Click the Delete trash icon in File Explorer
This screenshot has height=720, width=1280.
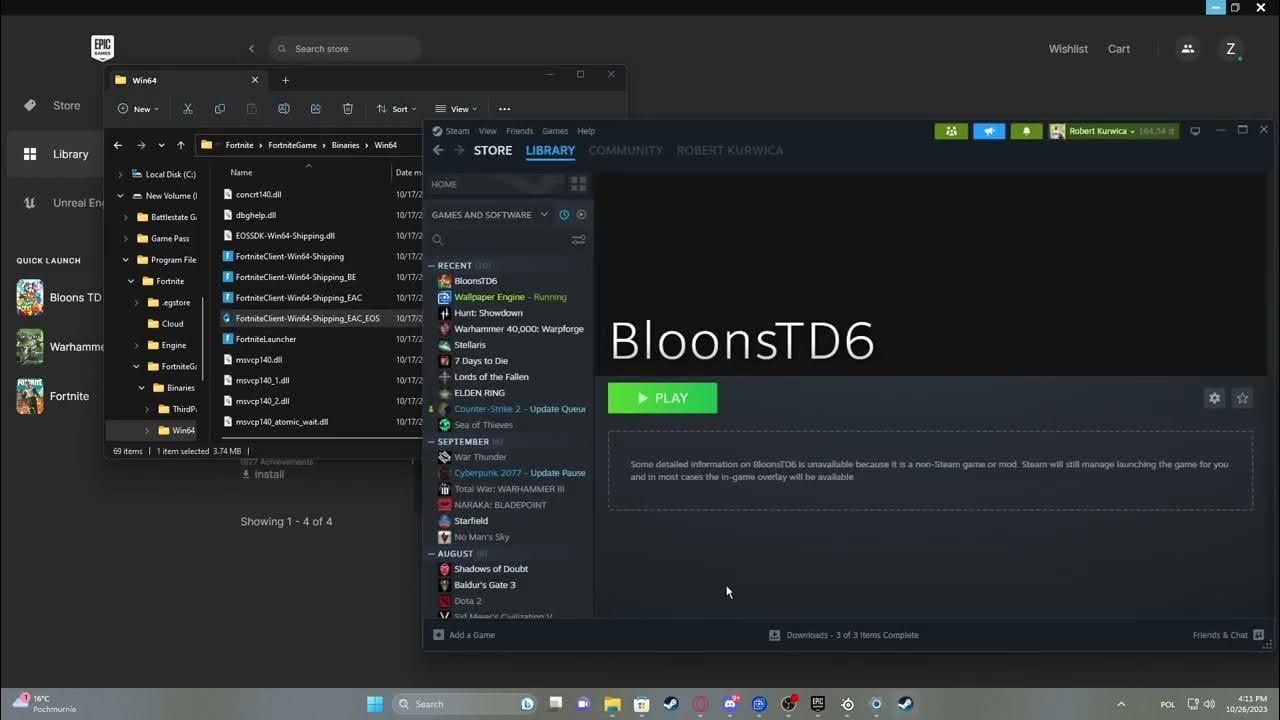pyautogui.click(x=347, y=109)
